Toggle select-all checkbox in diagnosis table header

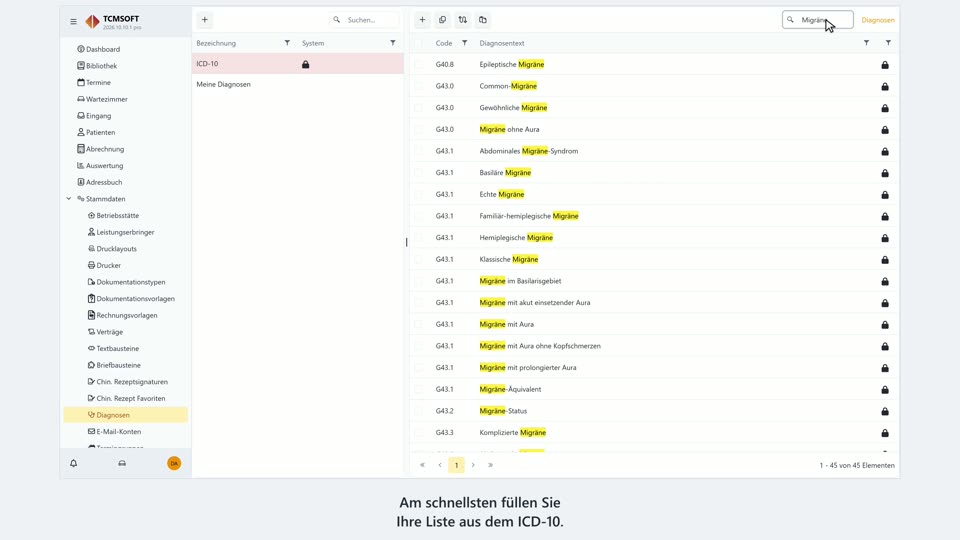click(x=419, y=43)
